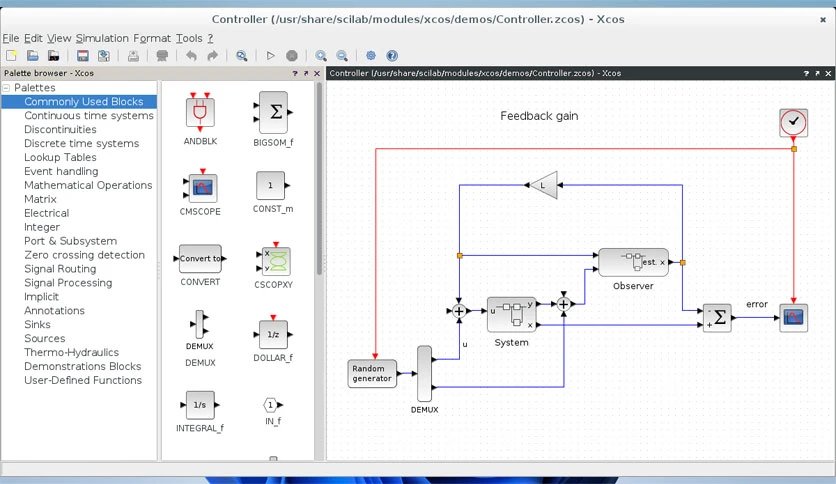Screen dimensions: 836x484
Task: Select Signal Routing palette
Action: coord(60,269)
